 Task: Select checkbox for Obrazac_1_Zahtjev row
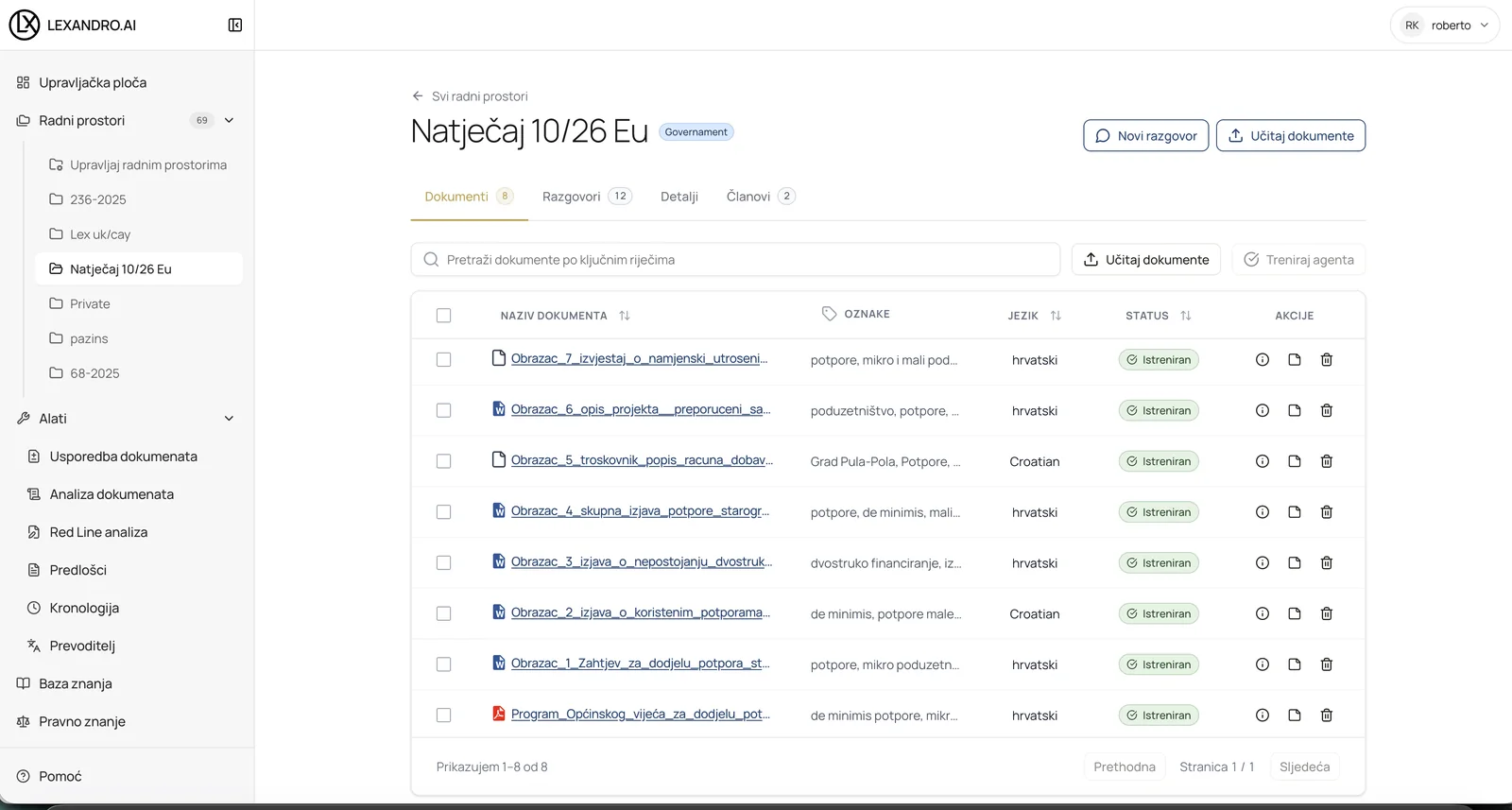(443, 664)
